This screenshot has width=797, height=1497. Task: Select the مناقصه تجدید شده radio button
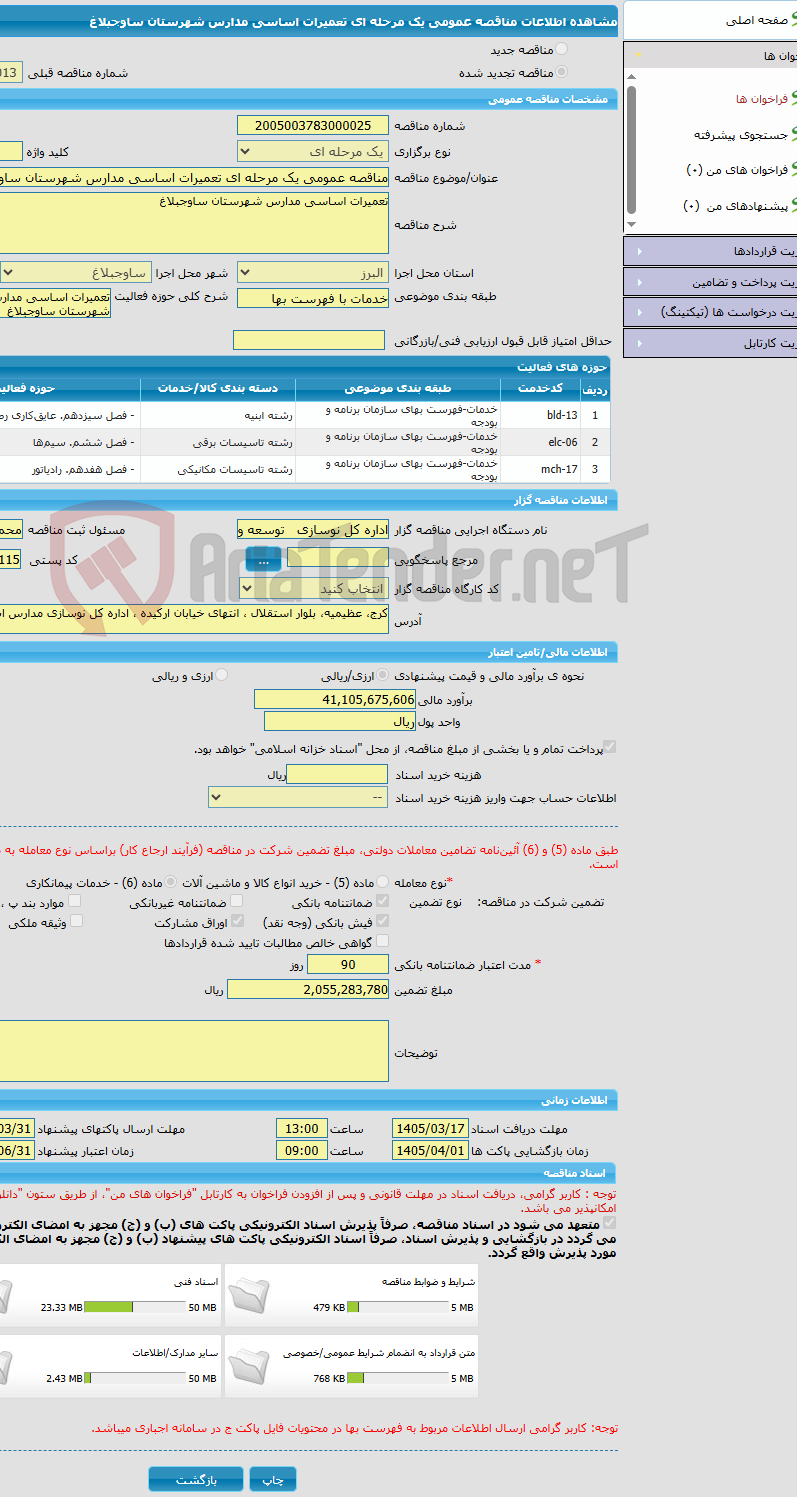[x=562, y=72]
